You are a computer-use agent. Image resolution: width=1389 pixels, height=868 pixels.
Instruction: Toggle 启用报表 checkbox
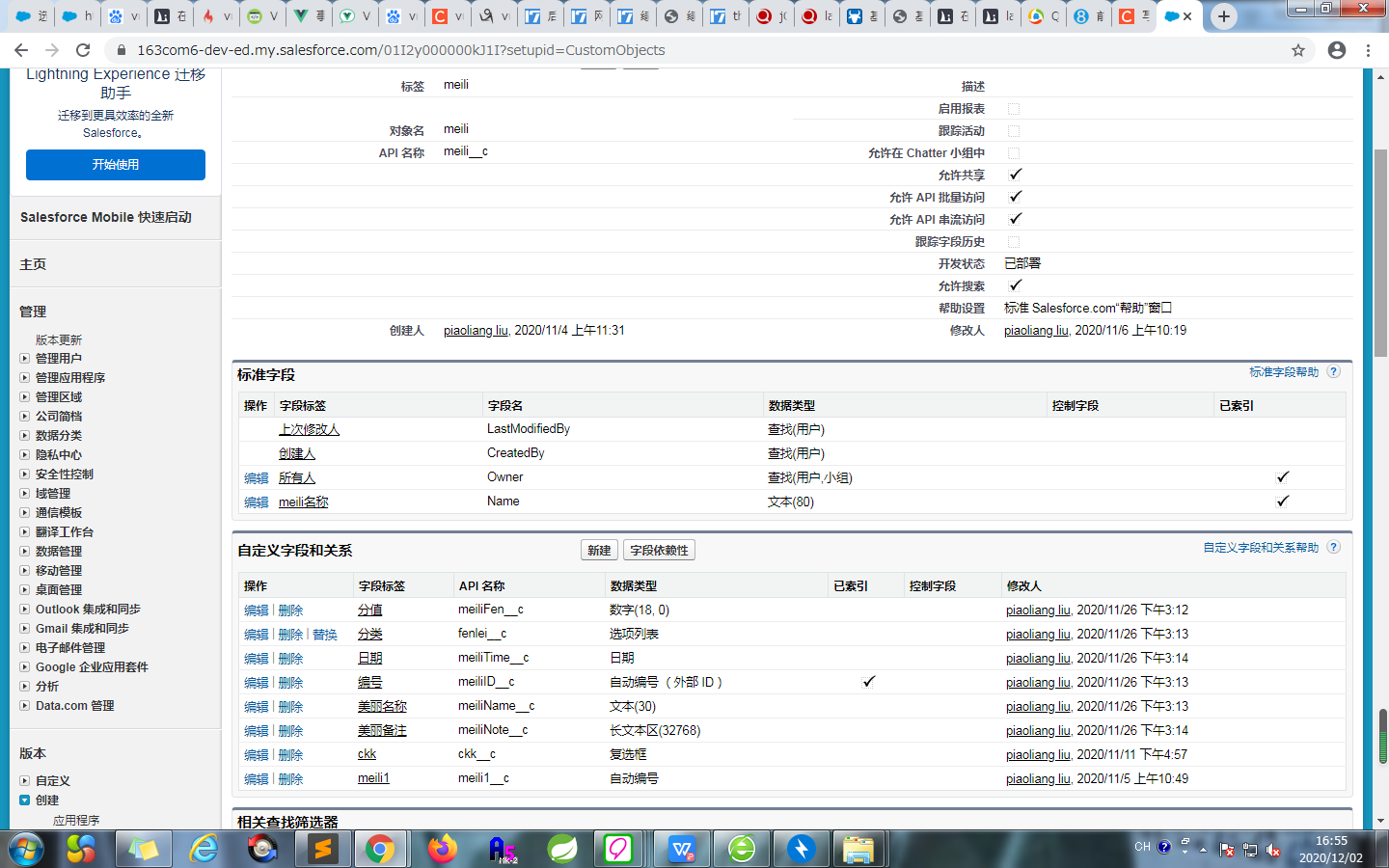(x=1014, y=109)
